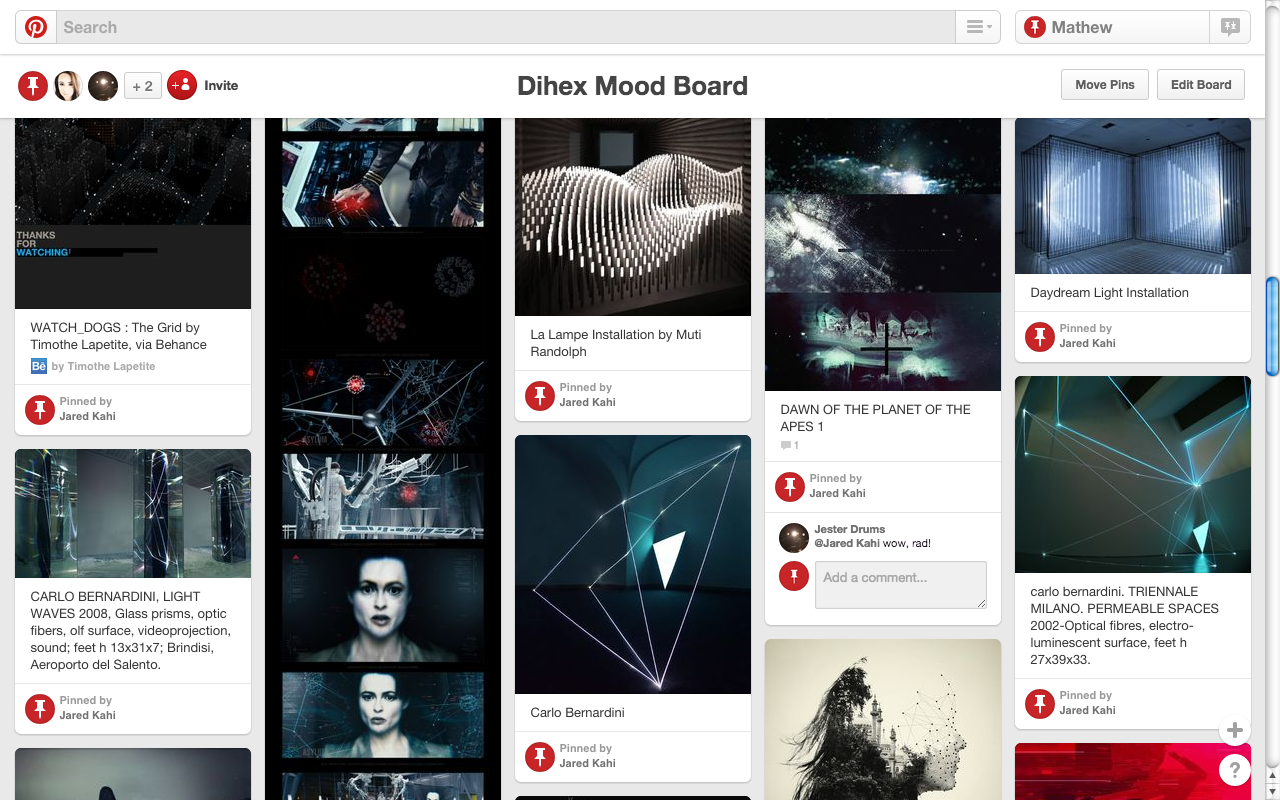
Task: Open the Daydream Light Installation image
Action: (x=1133, y=196)
